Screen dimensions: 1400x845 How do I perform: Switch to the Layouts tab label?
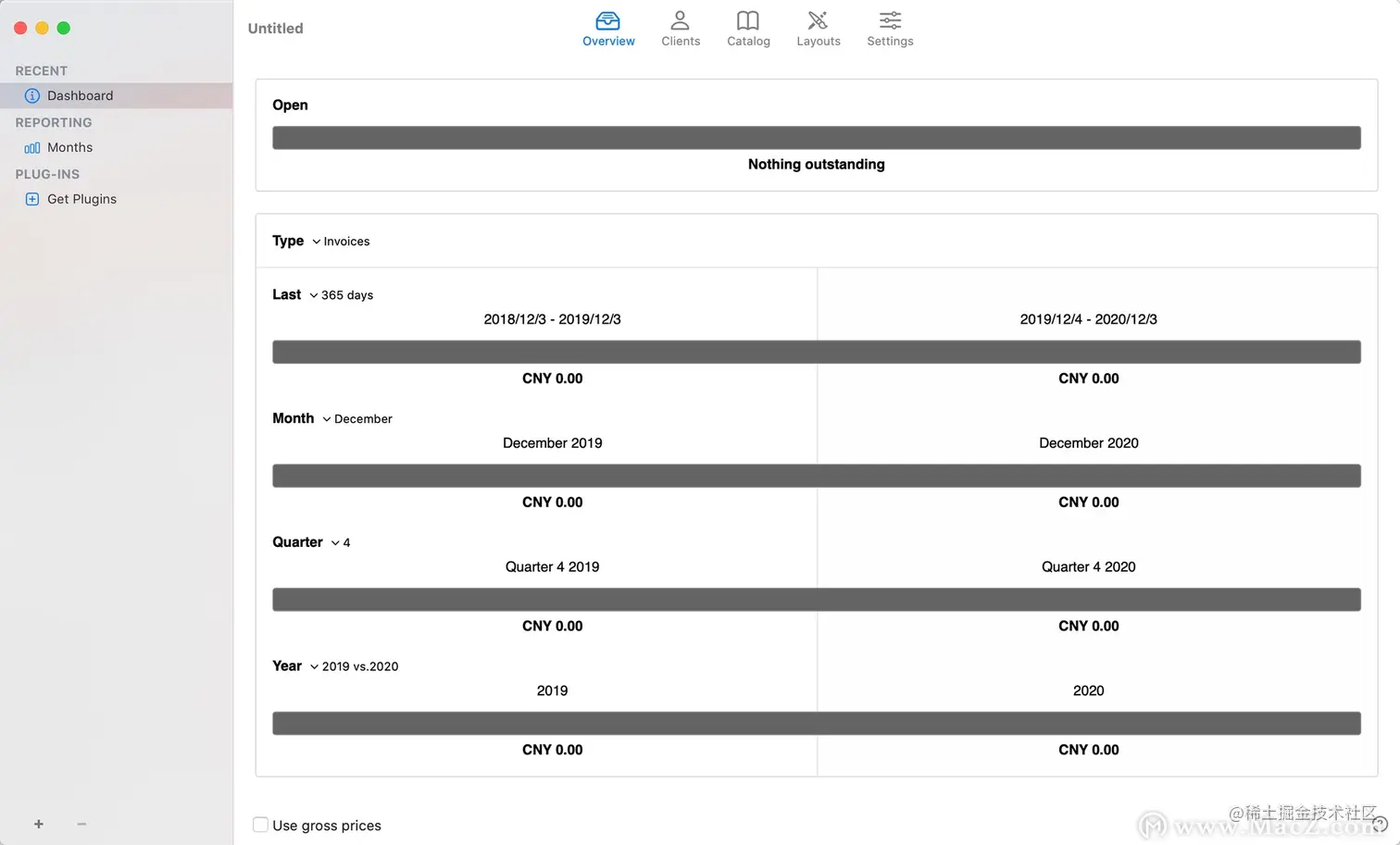819,42
